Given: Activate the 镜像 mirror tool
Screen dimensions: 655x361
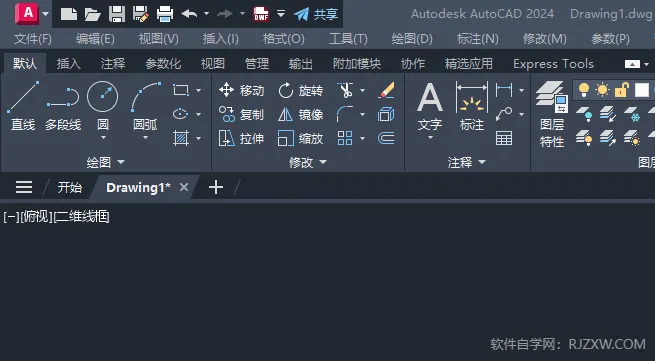Looking at the screenshot, I should click(x=301, y=114).
